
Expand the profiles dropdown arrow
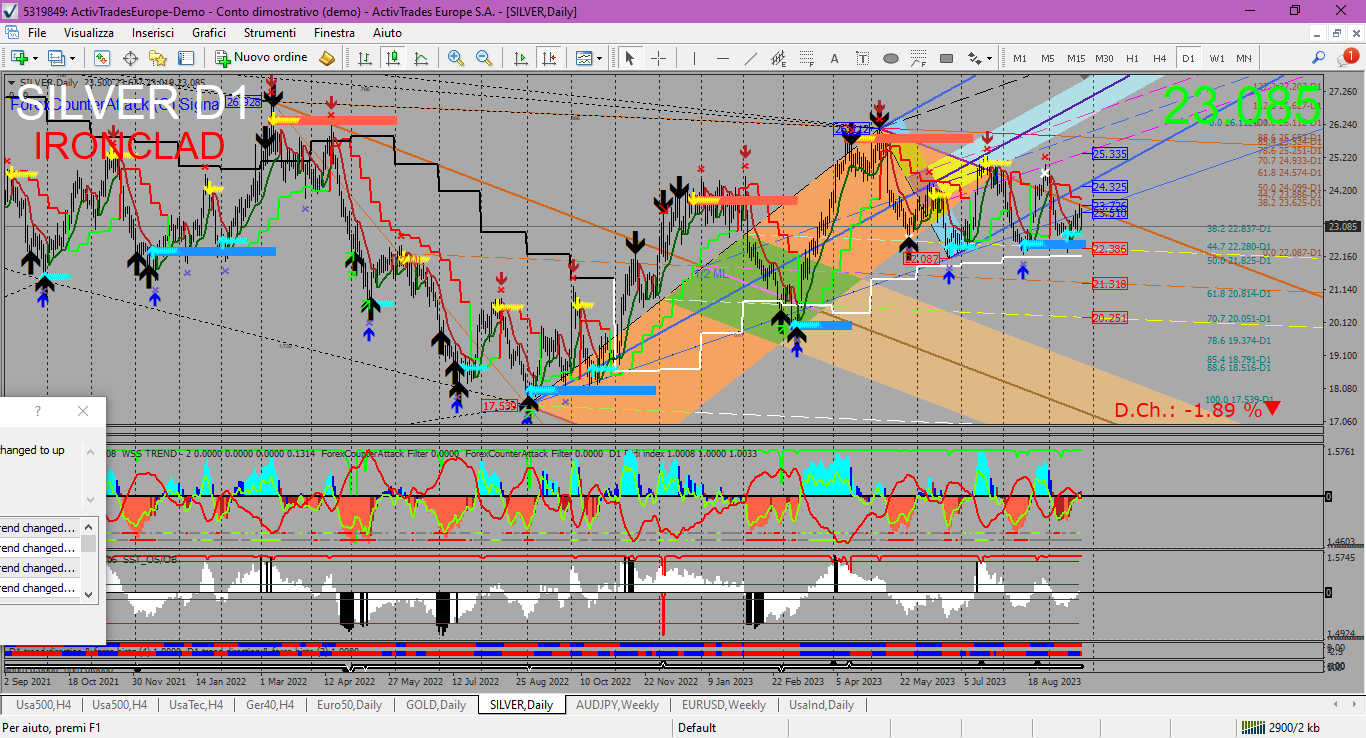point(72,58)
